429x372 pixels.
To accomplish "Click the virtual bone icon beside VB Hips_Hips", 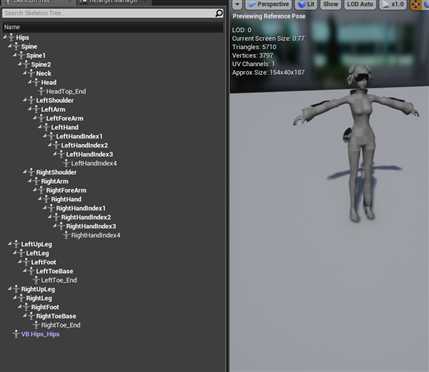I will 16,334.
